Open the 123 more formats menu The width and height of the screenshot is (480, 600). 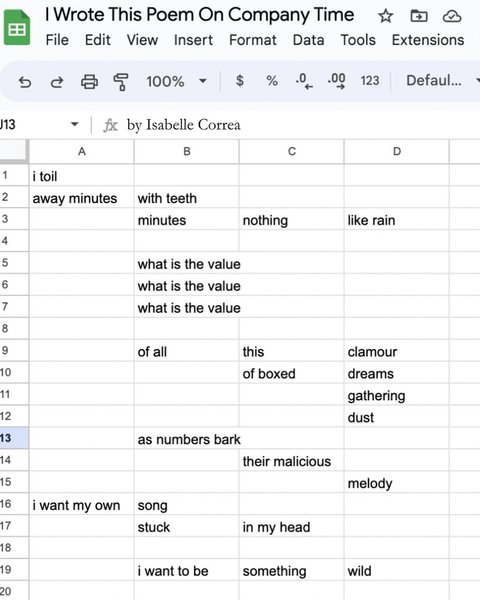(x=369, y=81)
